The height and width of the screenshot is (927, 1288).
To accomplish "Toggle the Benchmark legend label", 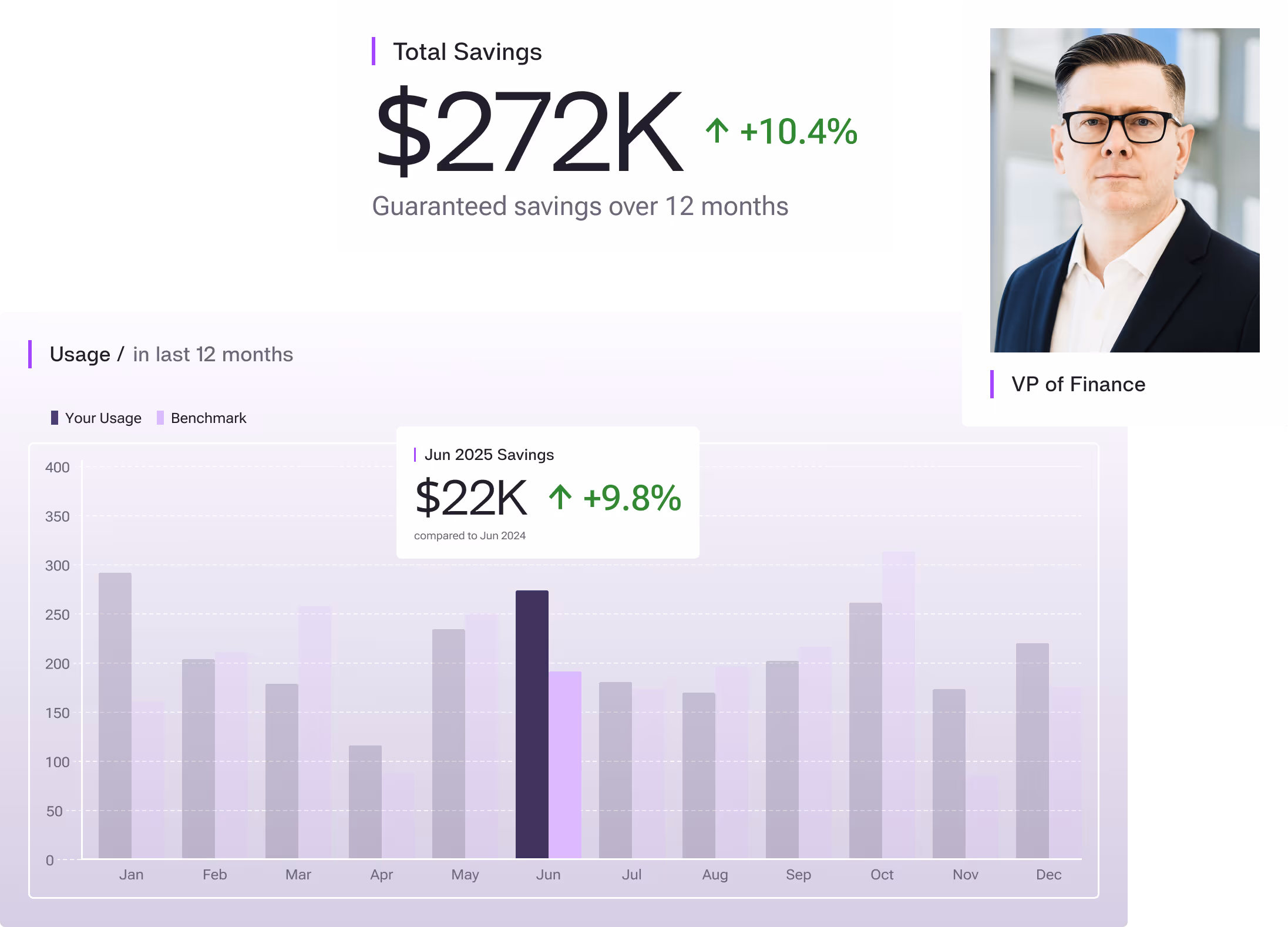I will (x=208, y=418).
